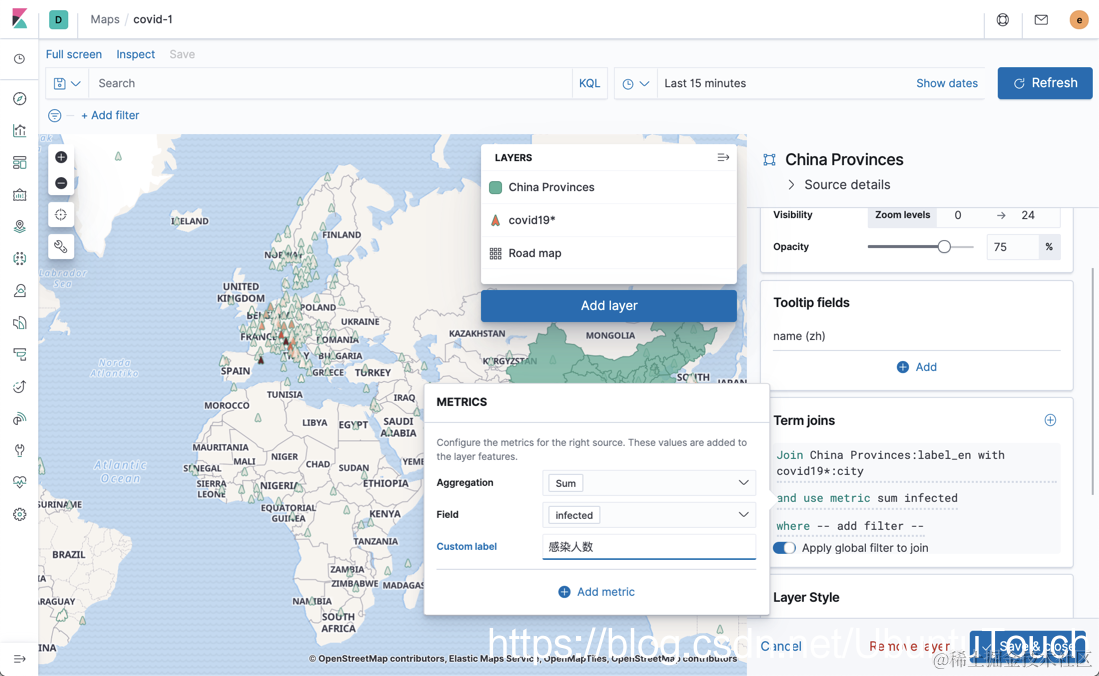Image resolution: width=1099 pixels, height=676 pixels.
Task: Open Machine Learning icon in sidebar
Action: click(20, 258)
